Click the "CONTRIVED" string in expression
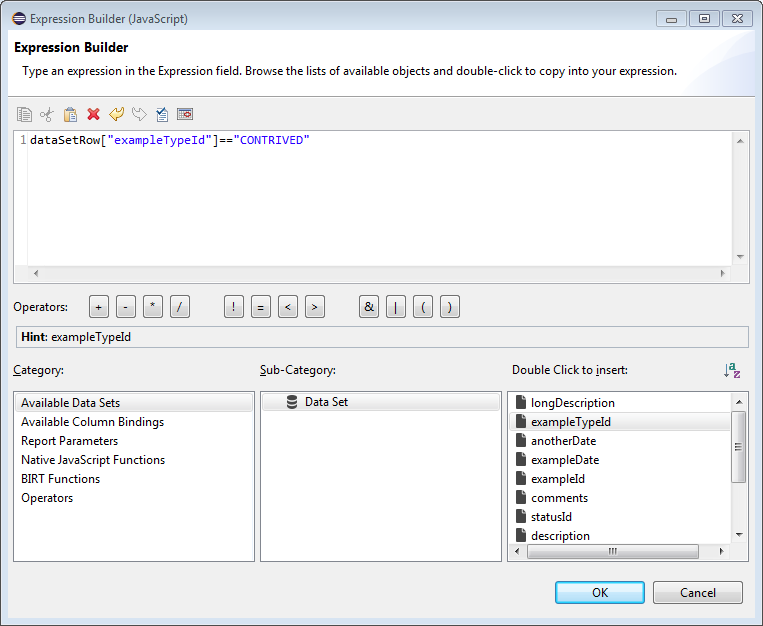 click(272, 140)
